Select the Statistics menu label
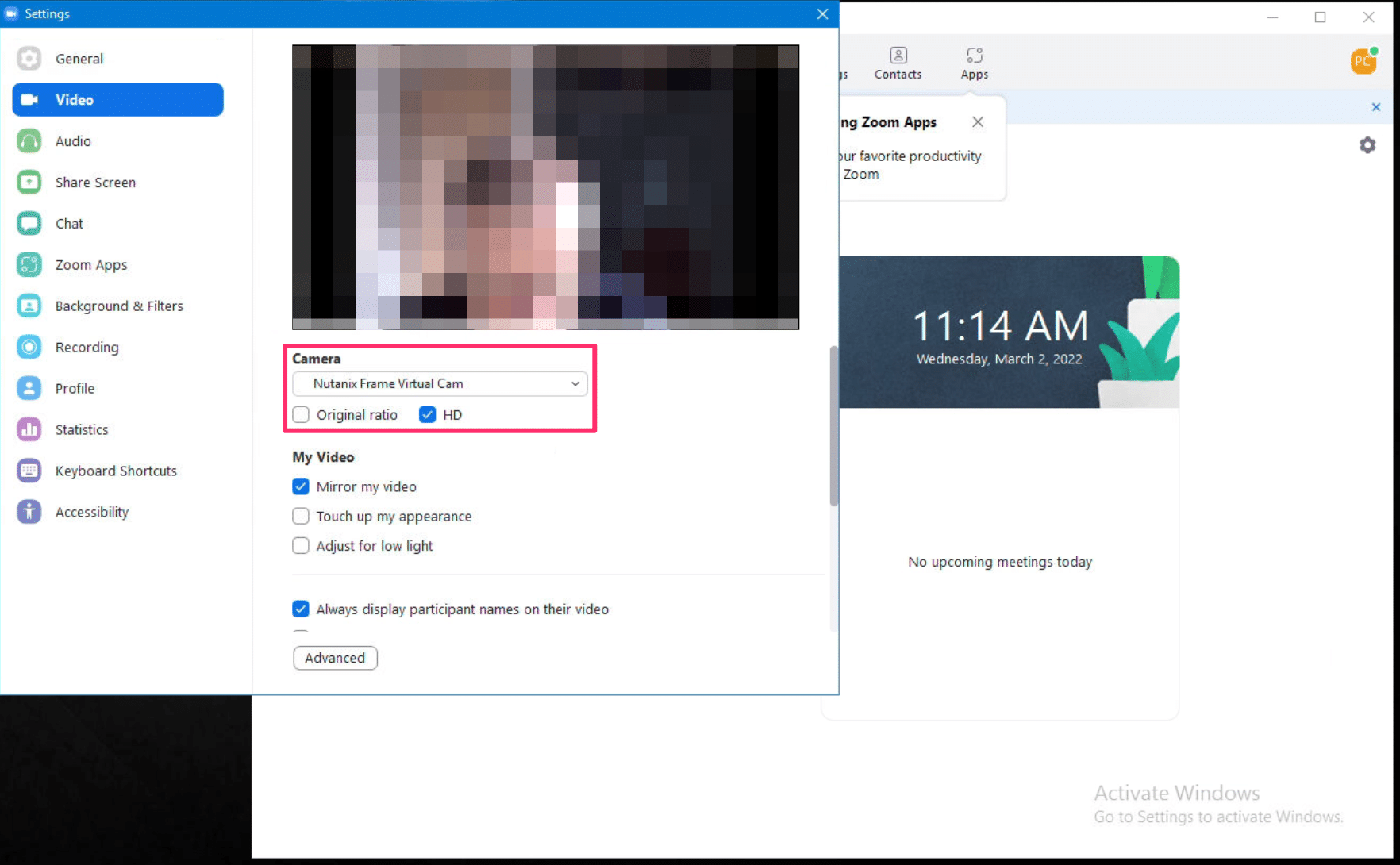 (x=82, y=429)
